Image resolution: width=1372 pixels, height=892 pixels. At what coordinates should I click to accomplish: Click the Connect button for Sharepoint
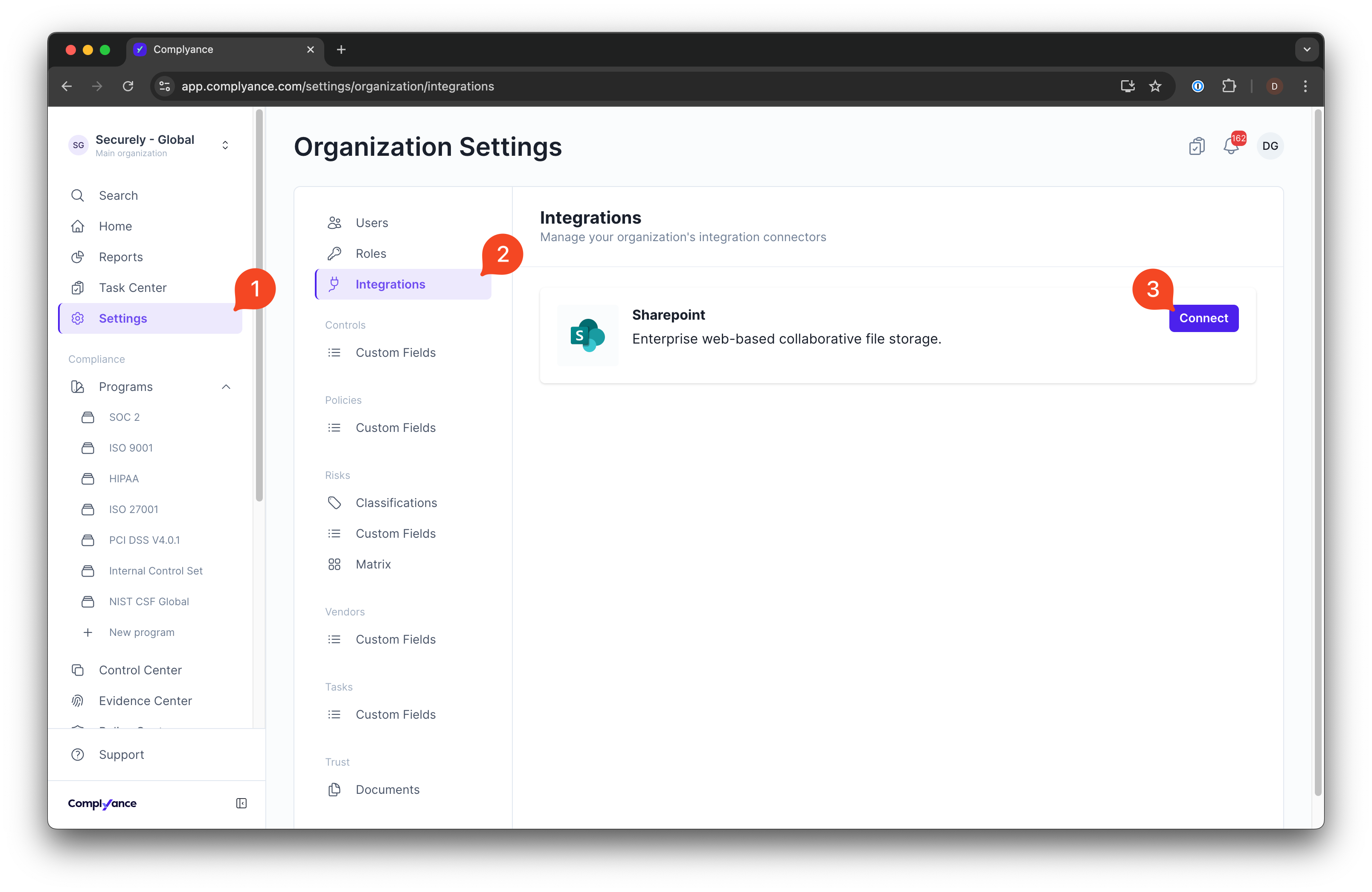[x=1203, y=318]
